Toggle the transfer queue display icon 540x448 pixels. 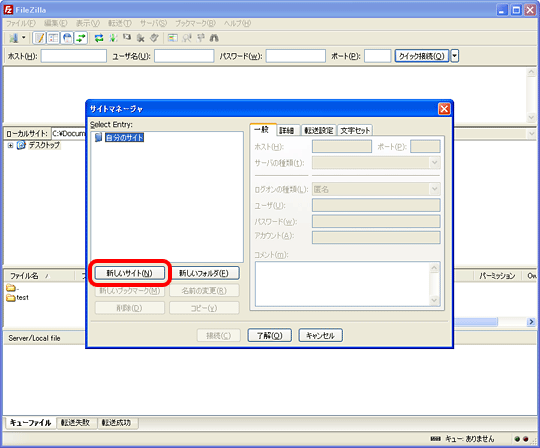point(81,38)
